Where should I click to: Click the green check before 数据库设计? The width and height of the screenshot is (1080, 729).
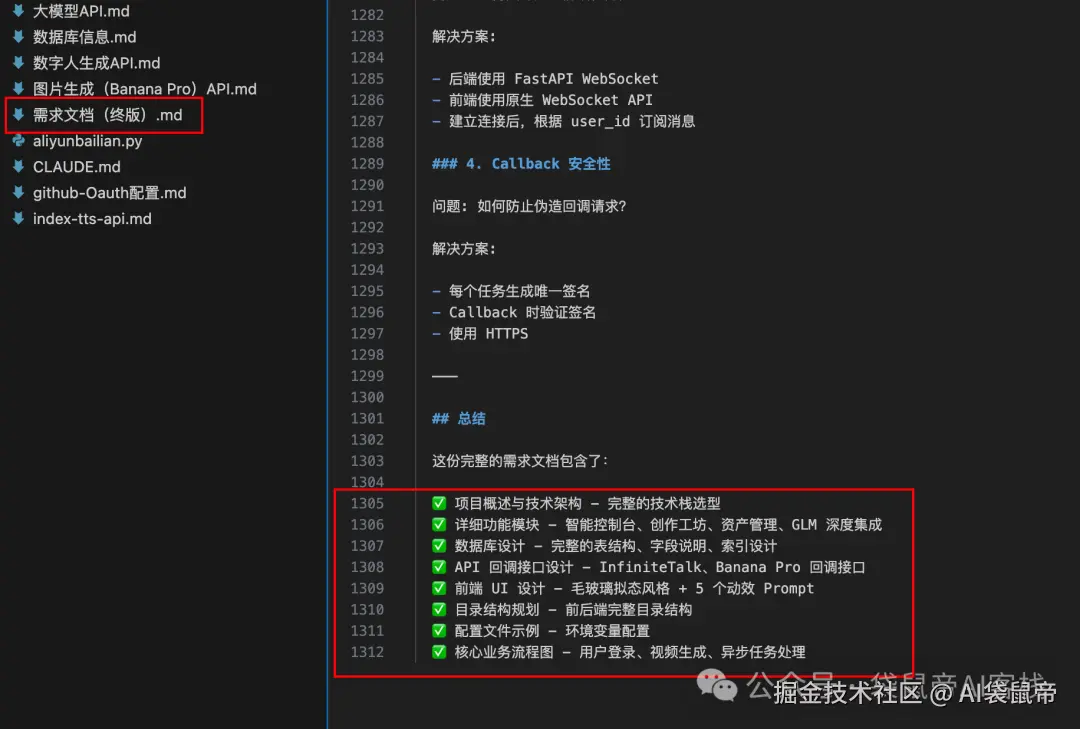(439, 546)
